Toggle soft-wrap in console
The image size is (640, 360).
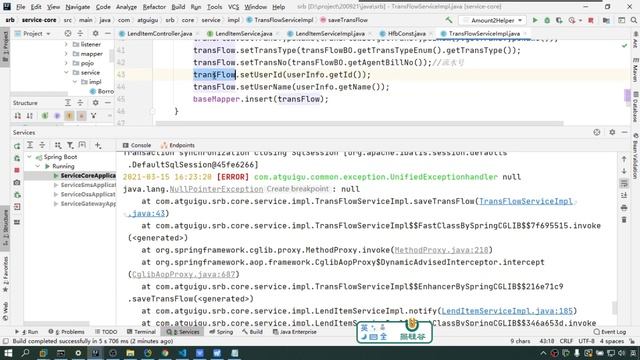pyautogui.click(x=624, y=183)
